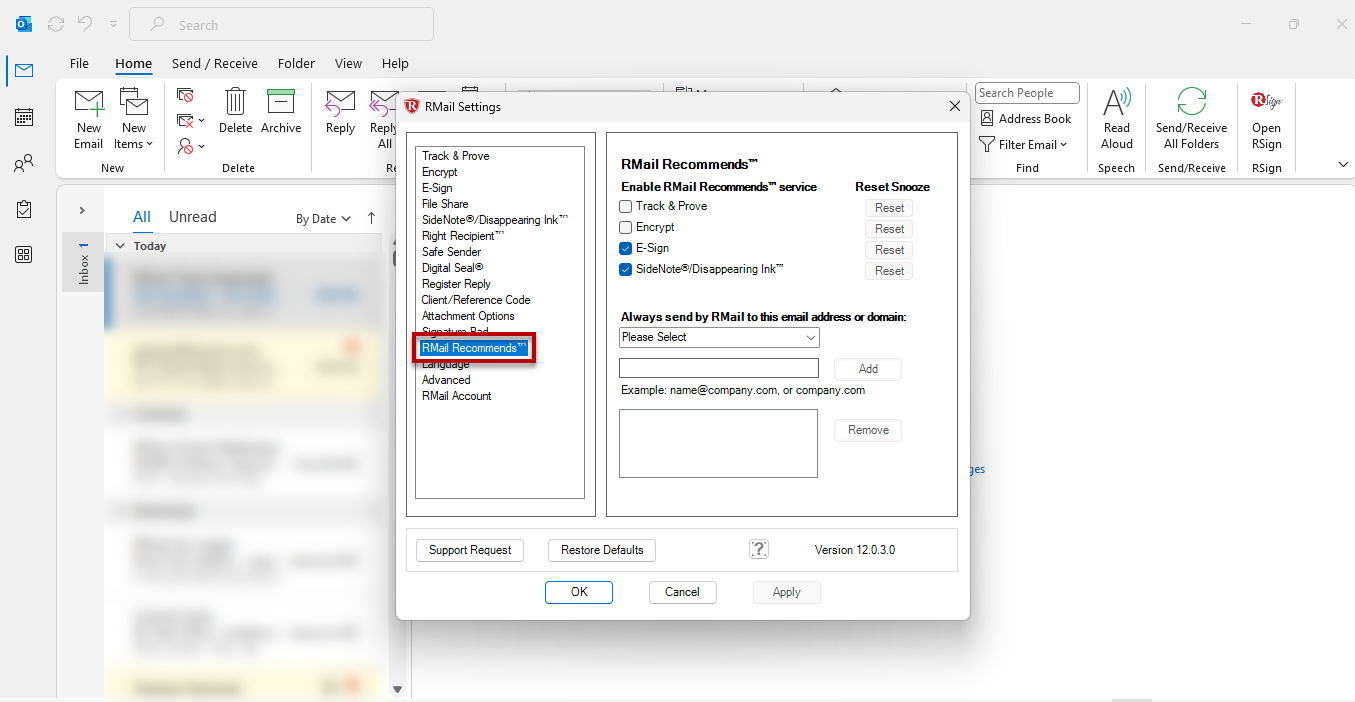Click the Undo icon in title bar
1355x702 pixels.
[86, 24]
